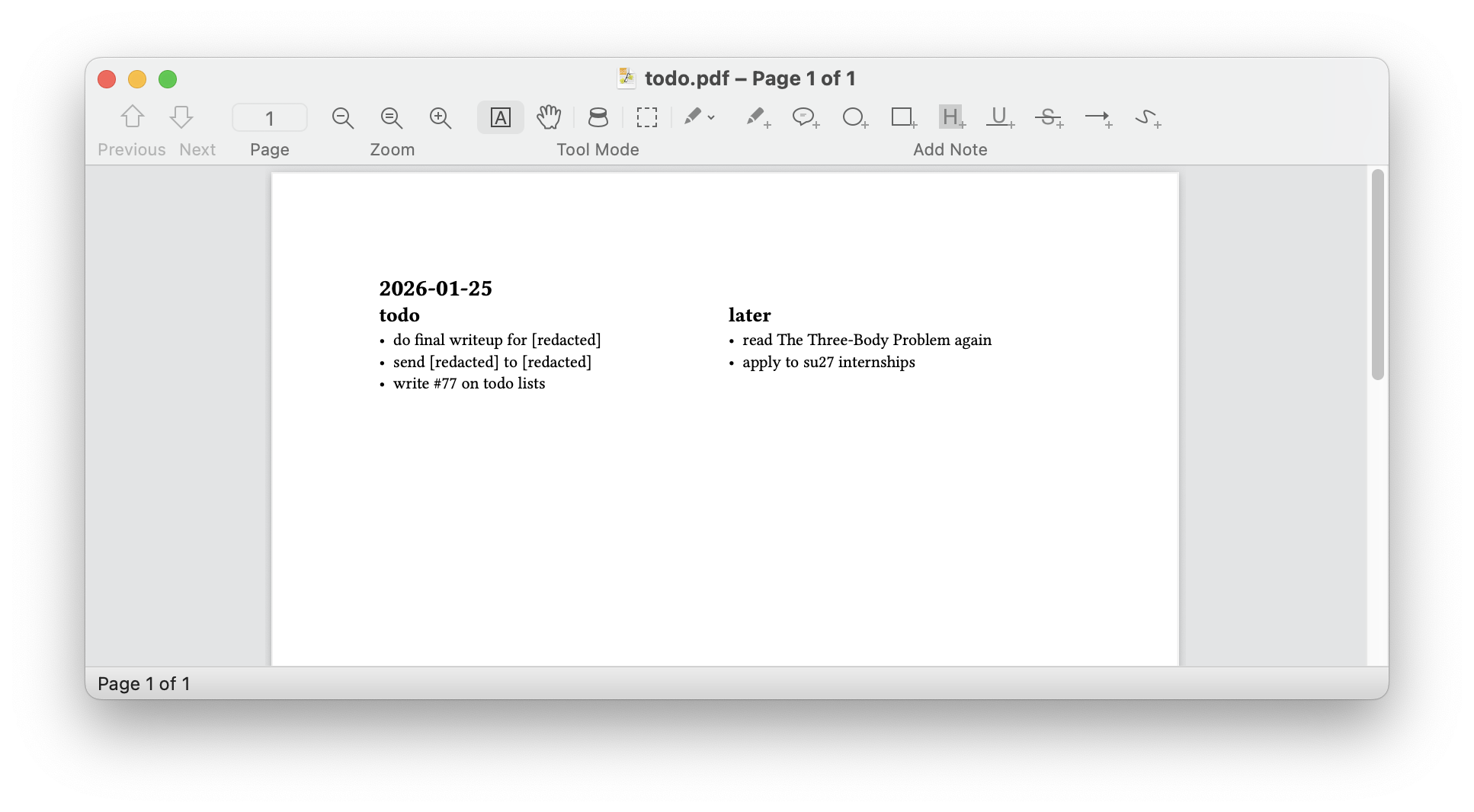Add a box note
The height and width of the screenshot is (812, 1474).
click(903, 117)
